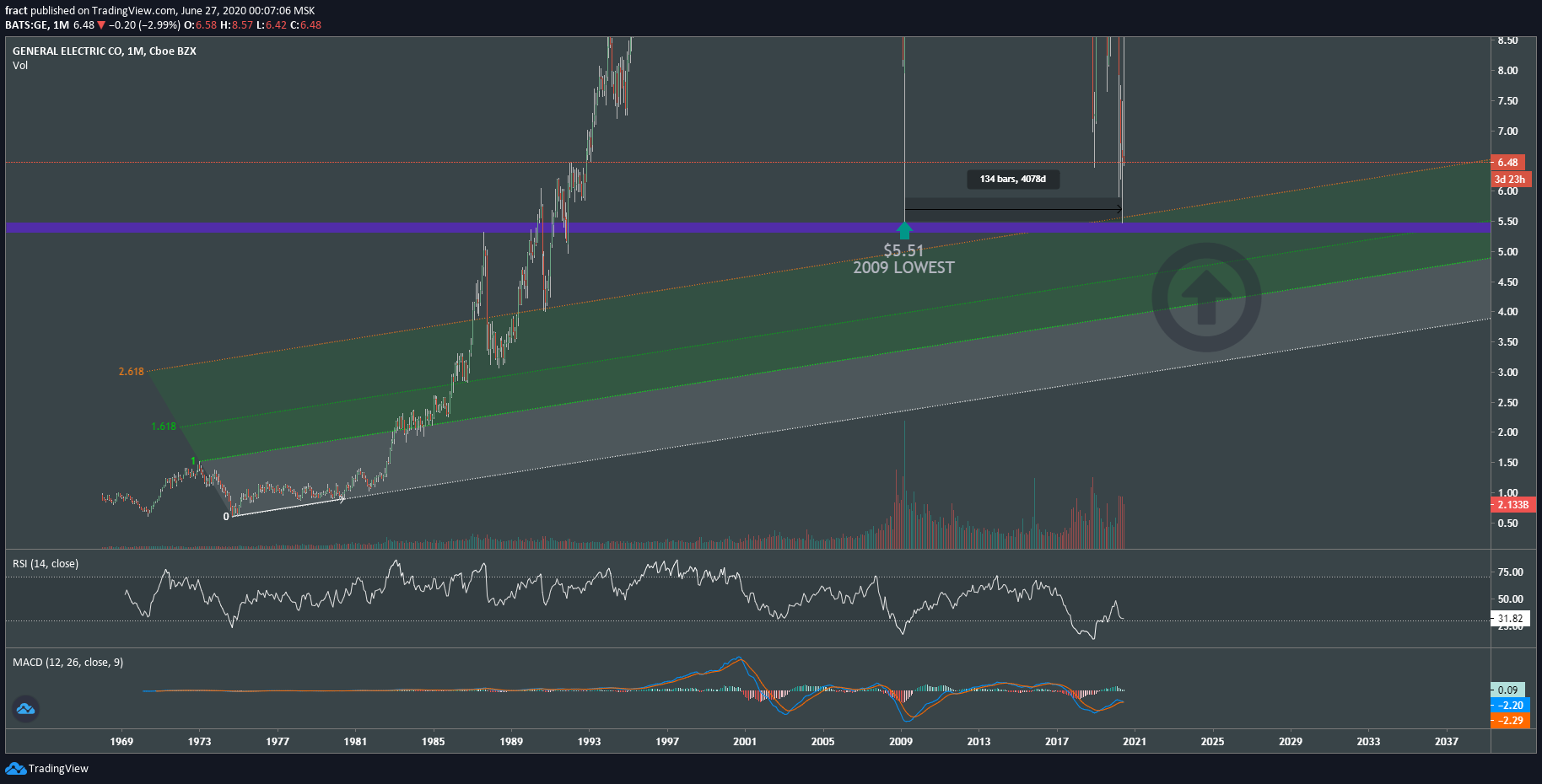Click the 5.50 level on price axis

click(1507, 222)
